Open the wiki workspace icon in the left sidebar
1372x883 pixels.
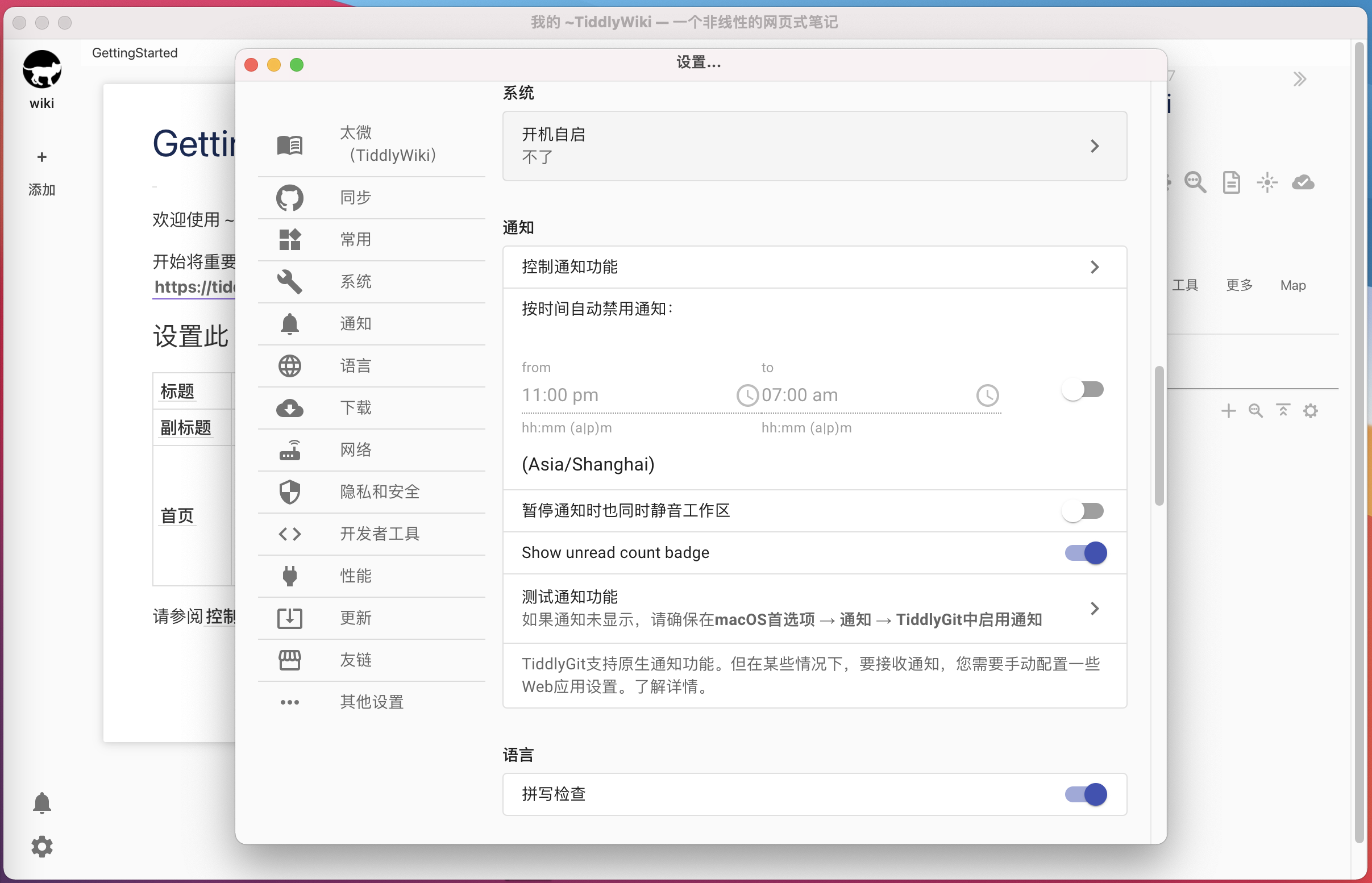pos(42,69)
